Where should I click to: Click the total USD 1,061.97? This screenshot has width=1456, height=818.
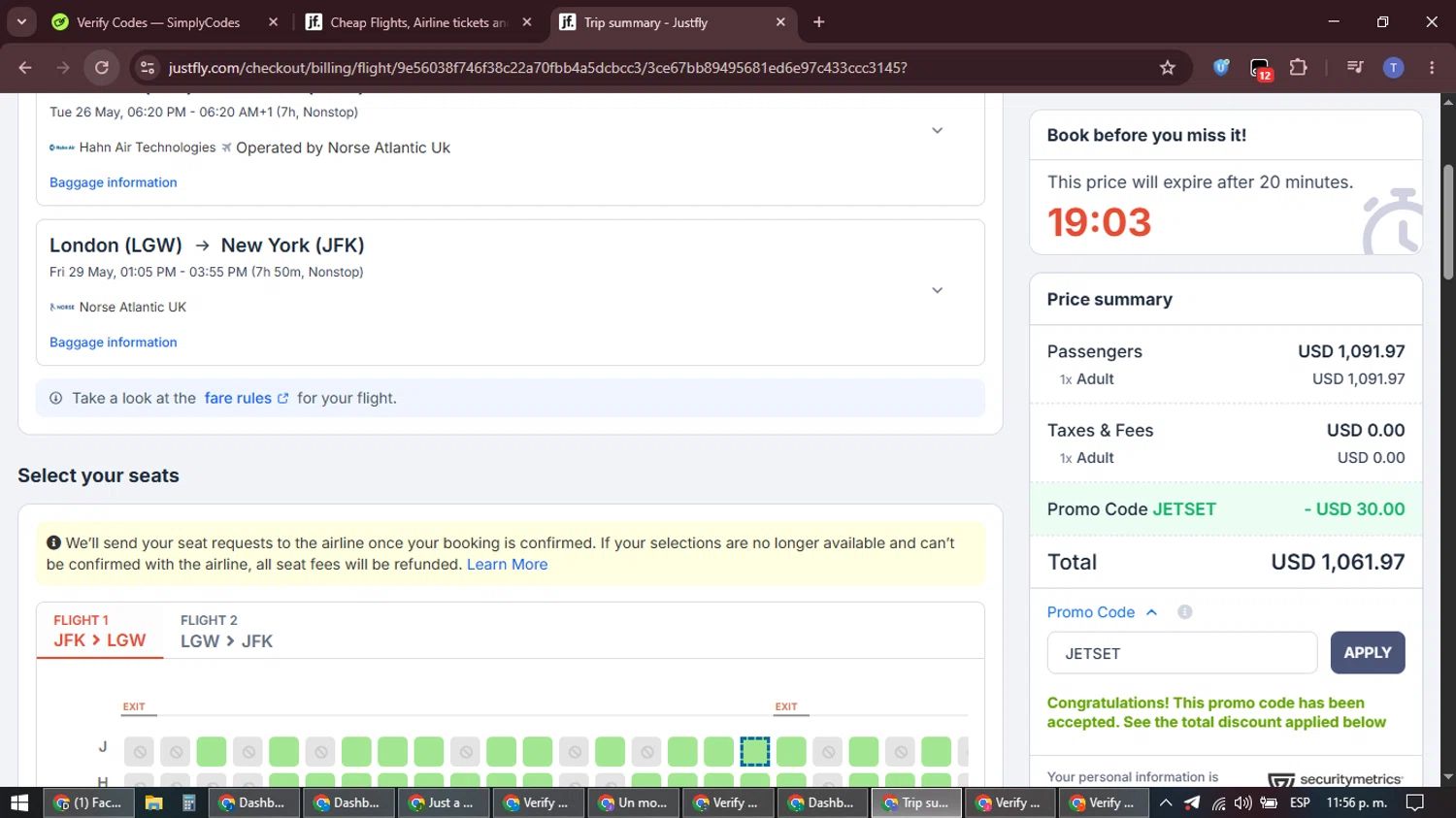click(x=1338, y=562)
